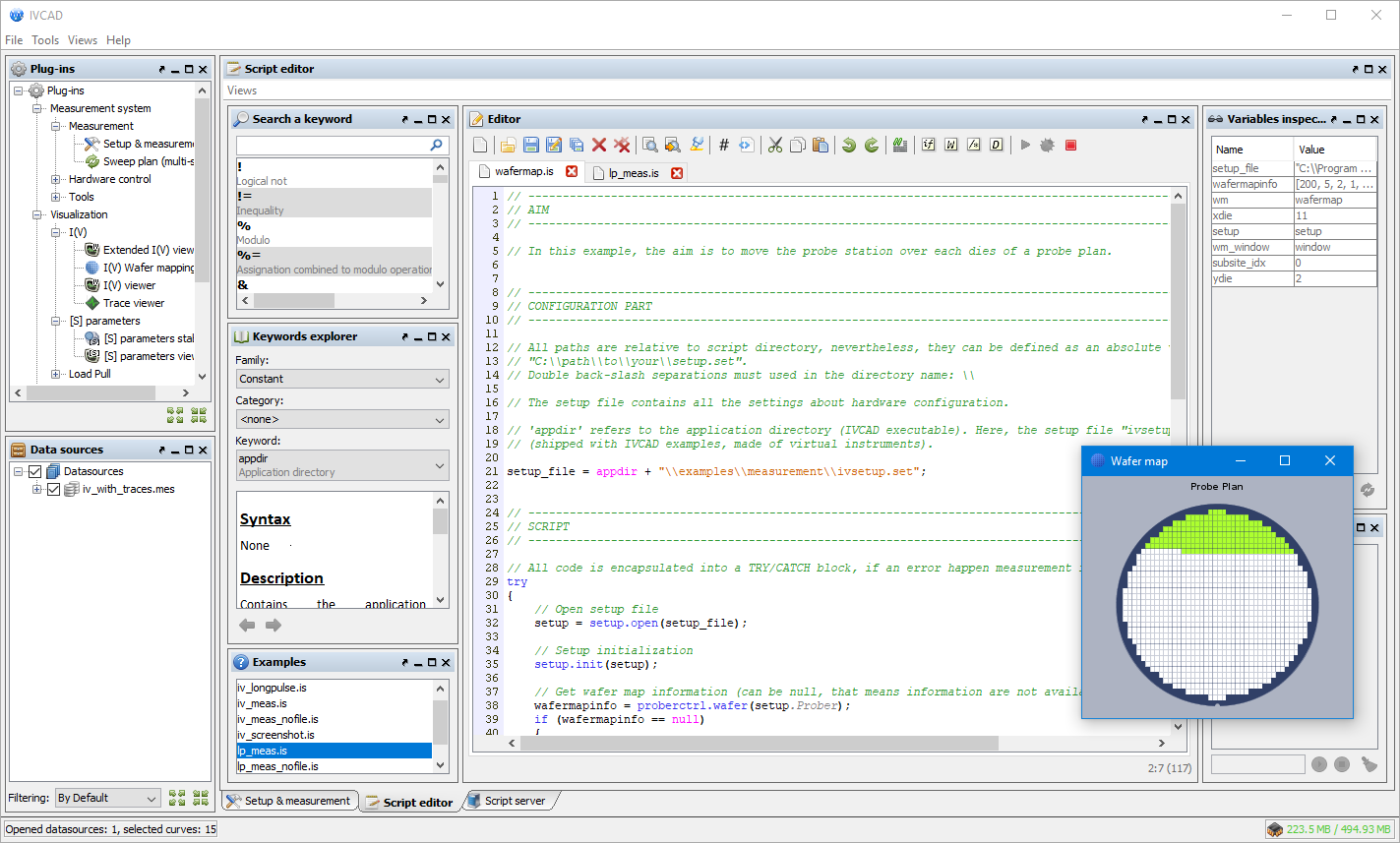The image size is (1400, 843).
Task: Click the wafermapinfo row in Variables inspector
Action: (1293, 184)
